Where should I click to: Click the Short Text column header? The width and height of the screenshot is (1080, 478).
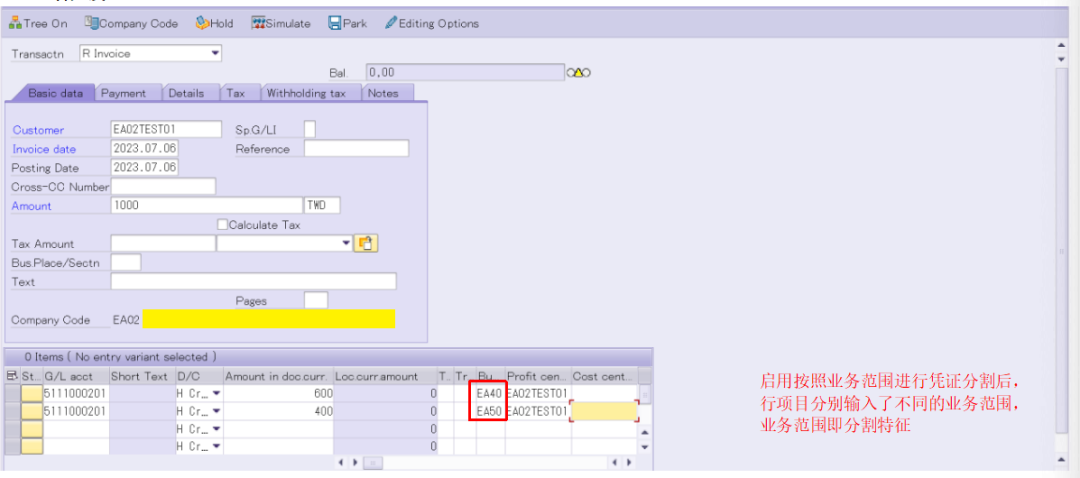tap(143, 376)
